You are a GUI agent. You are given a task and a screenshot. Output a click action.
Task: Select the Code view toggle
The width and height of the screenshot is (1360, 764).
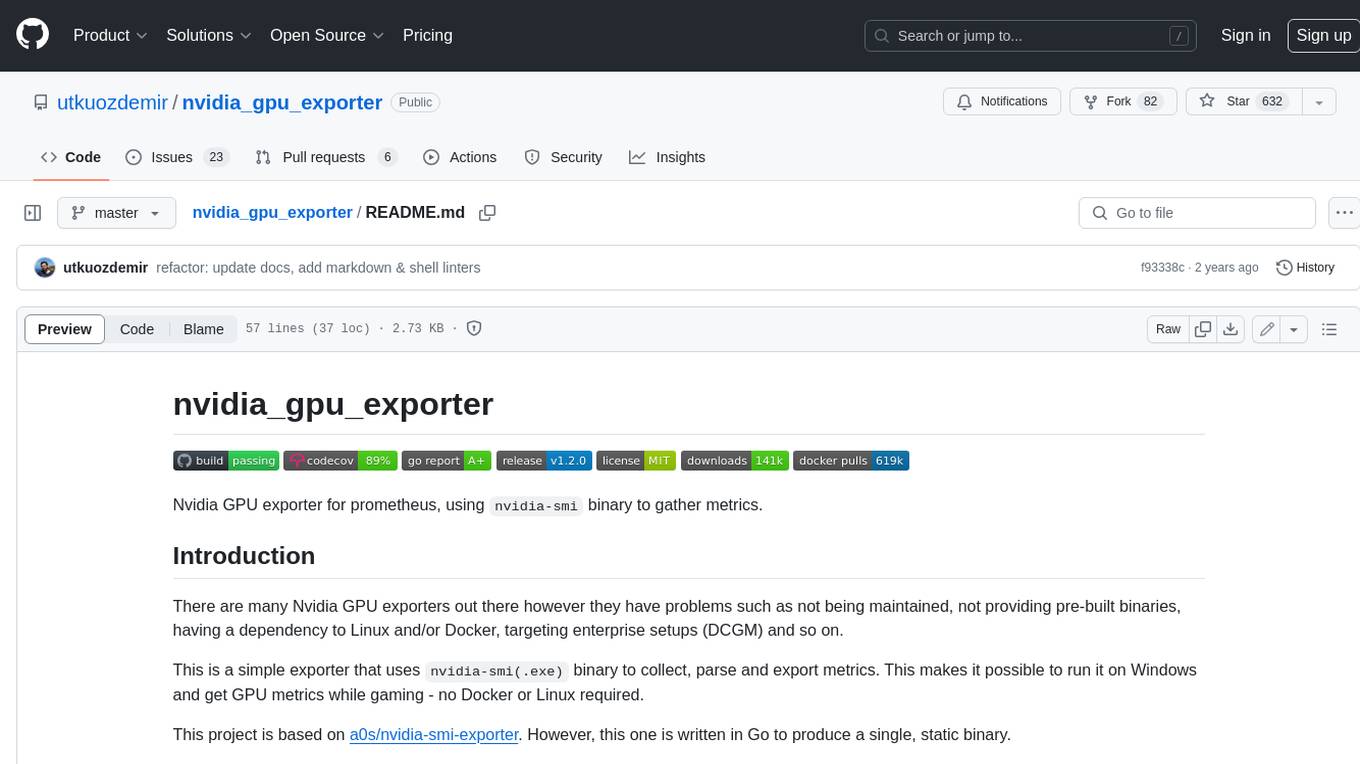[137, 329]
